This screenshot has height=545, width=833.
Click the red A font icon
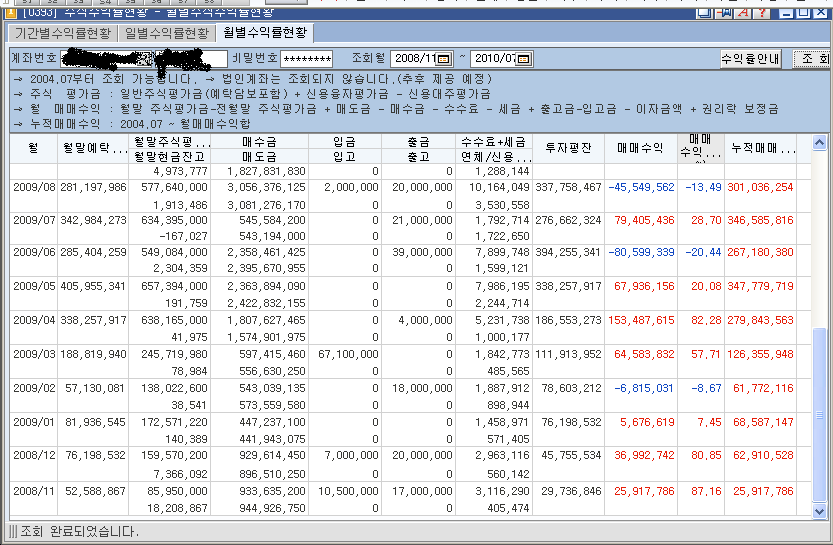[743, 12]
